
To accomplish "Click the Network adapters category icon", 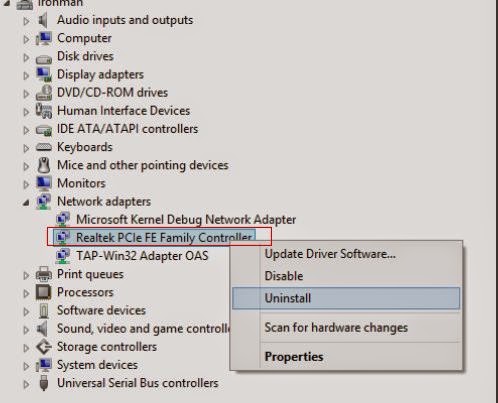I will pos(44,202).
